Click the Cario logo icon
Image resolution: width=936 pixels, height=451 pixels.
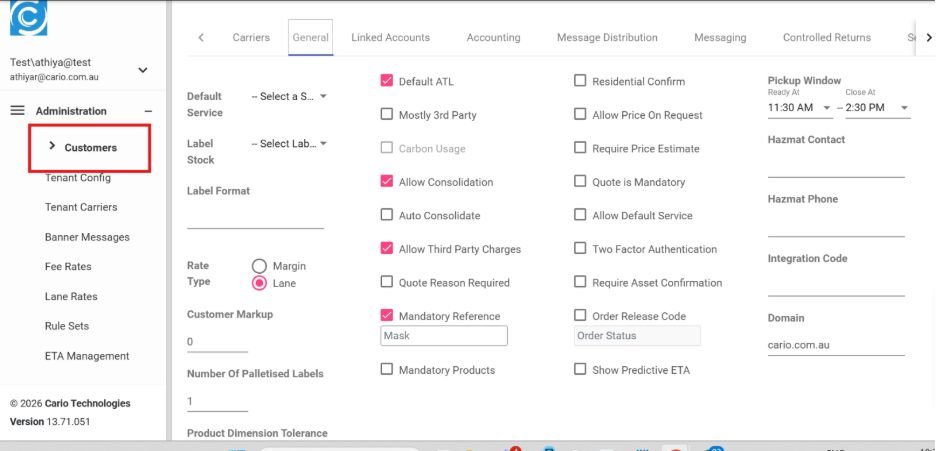coord(29,18)
